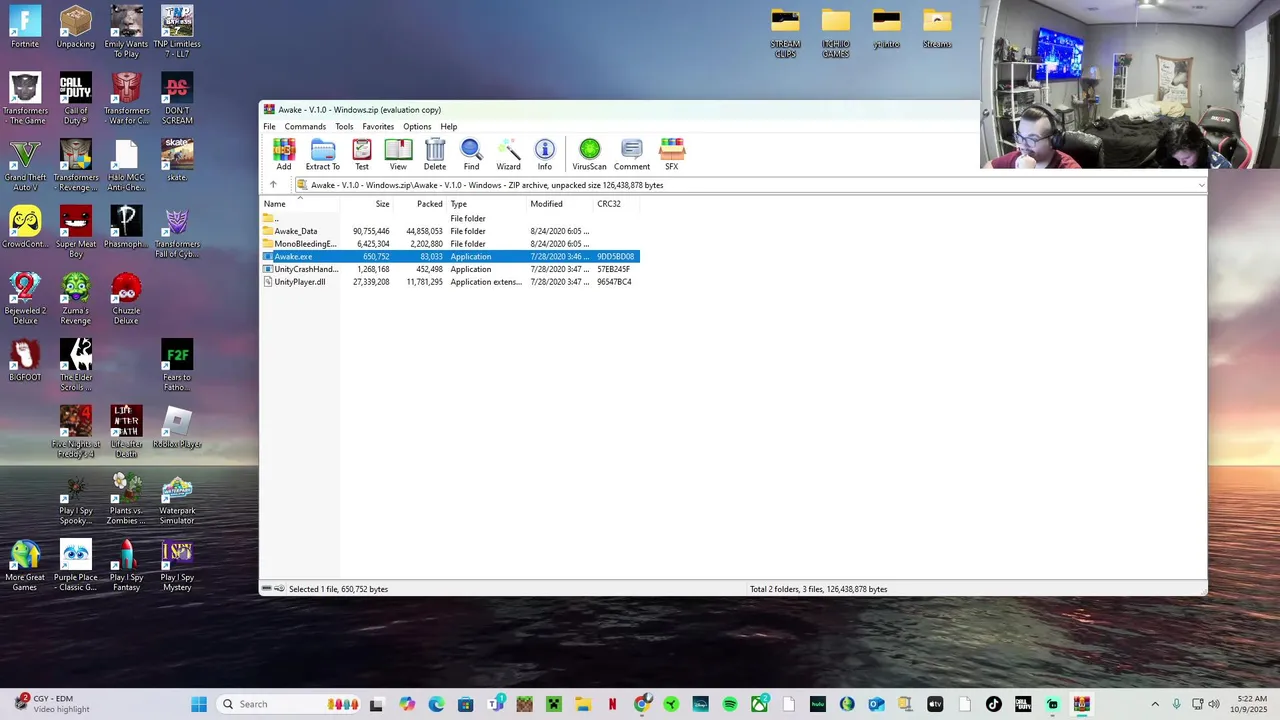
Task: Select the MonoBleedingE... folder row
Action: 450,244
